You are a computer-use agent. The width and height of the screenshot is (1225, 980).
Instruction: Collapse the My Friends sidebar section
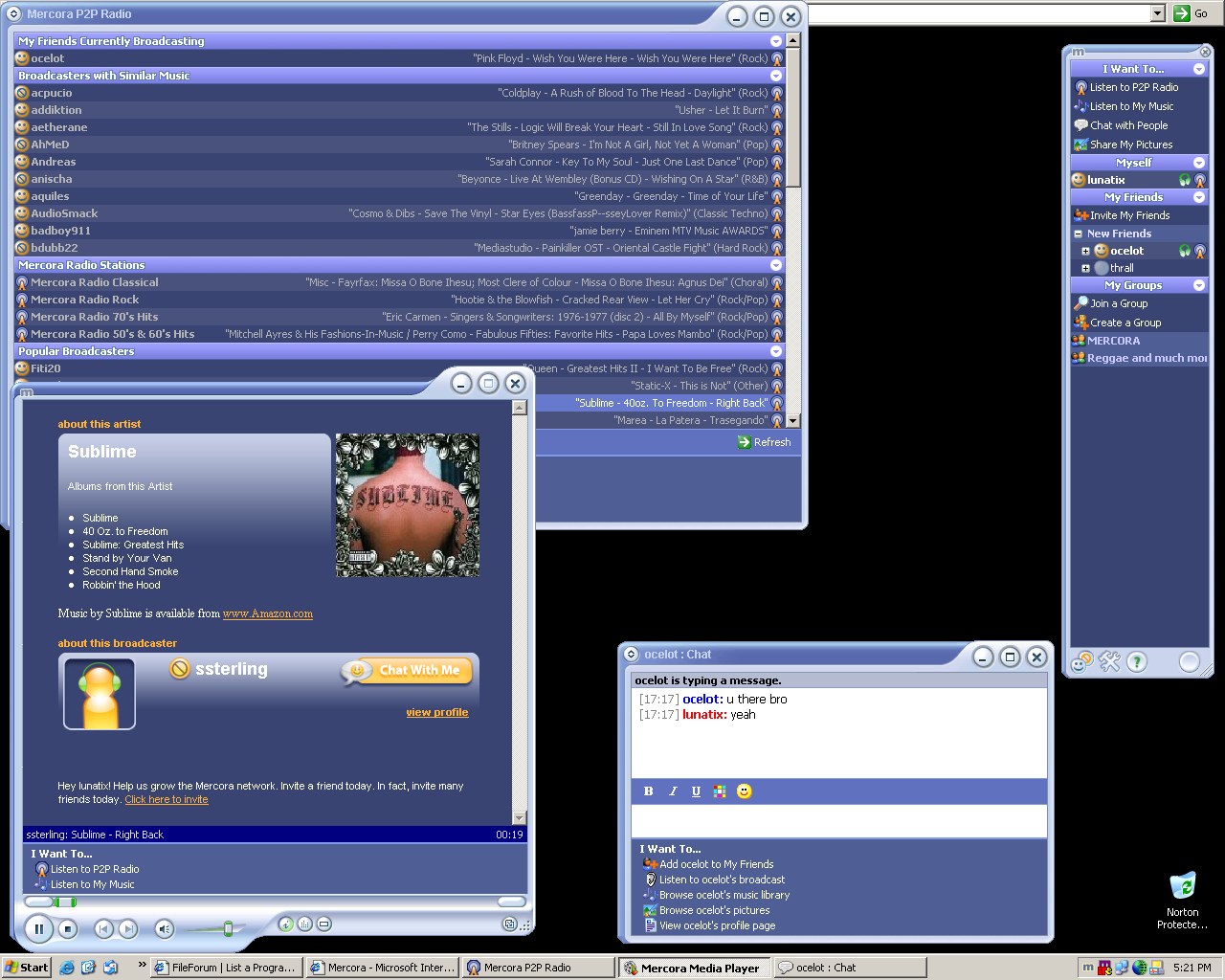click(x=1199, y=197)
